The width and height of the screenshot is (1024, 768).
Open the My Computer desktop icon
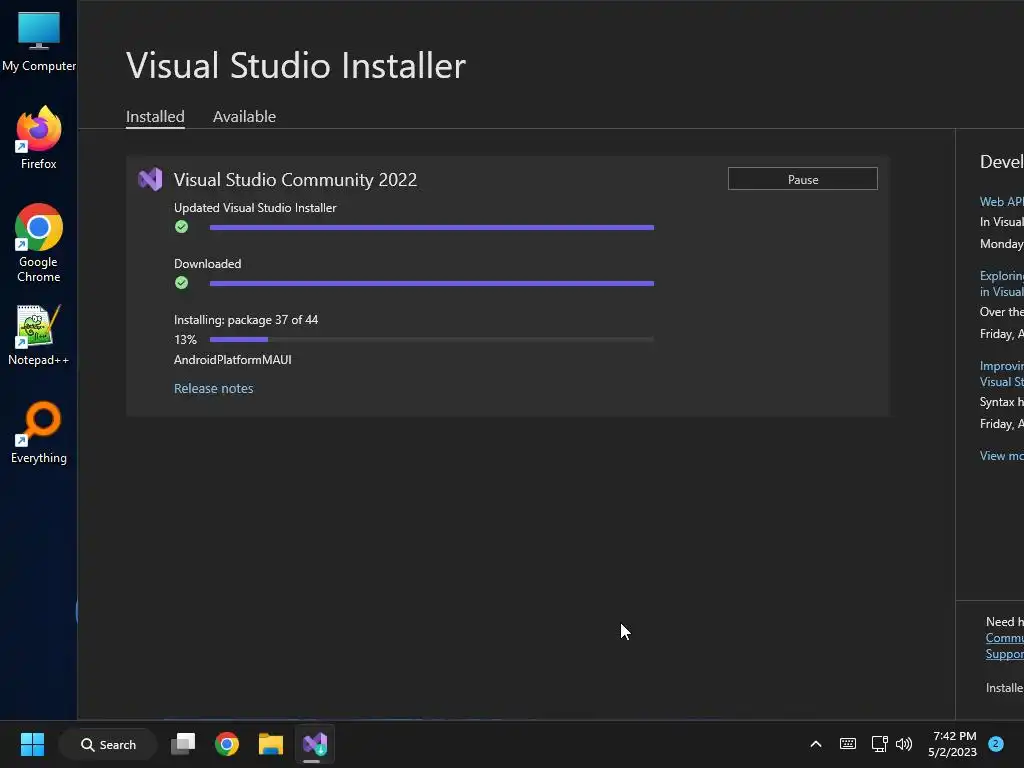(x=39, y=40)
